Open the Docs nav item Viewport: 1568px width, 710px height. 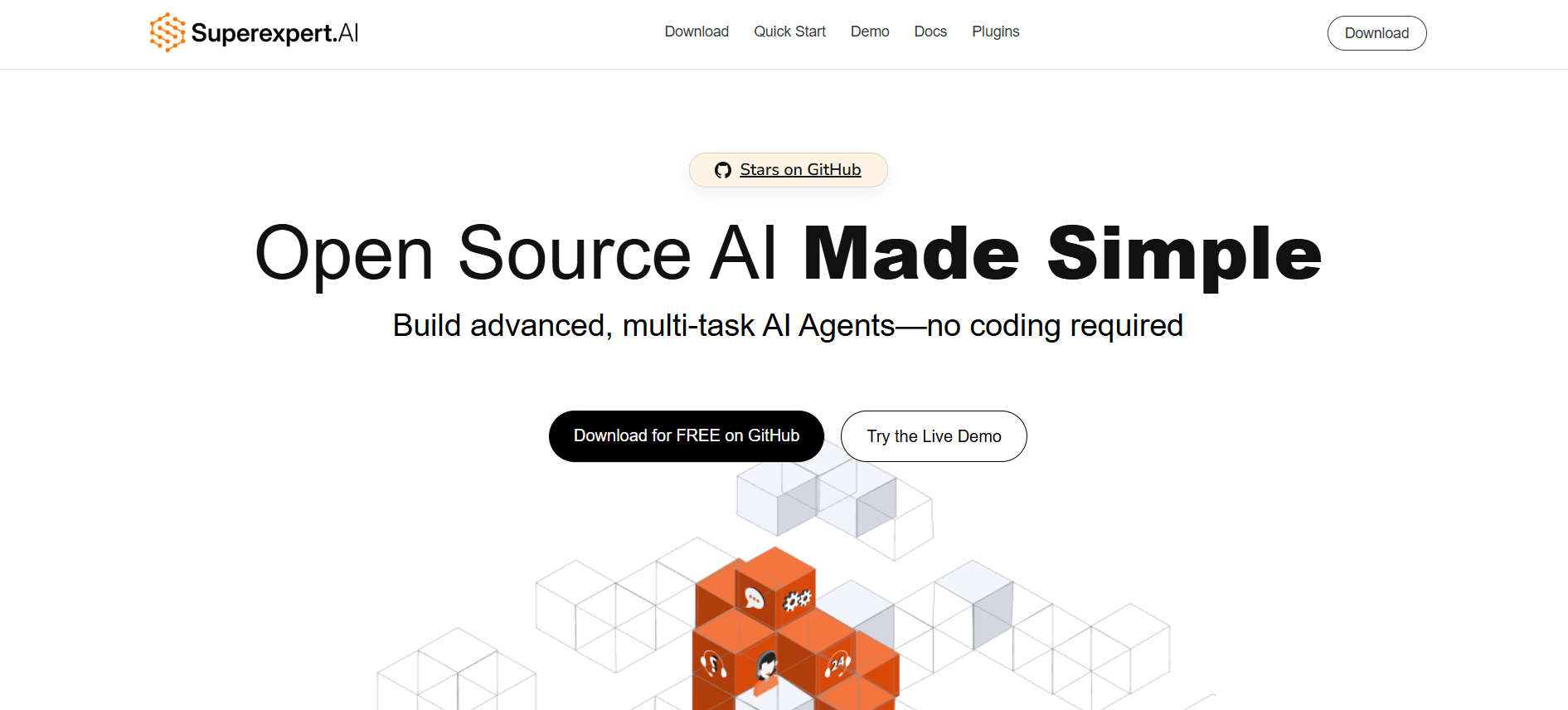coord(930,32)
